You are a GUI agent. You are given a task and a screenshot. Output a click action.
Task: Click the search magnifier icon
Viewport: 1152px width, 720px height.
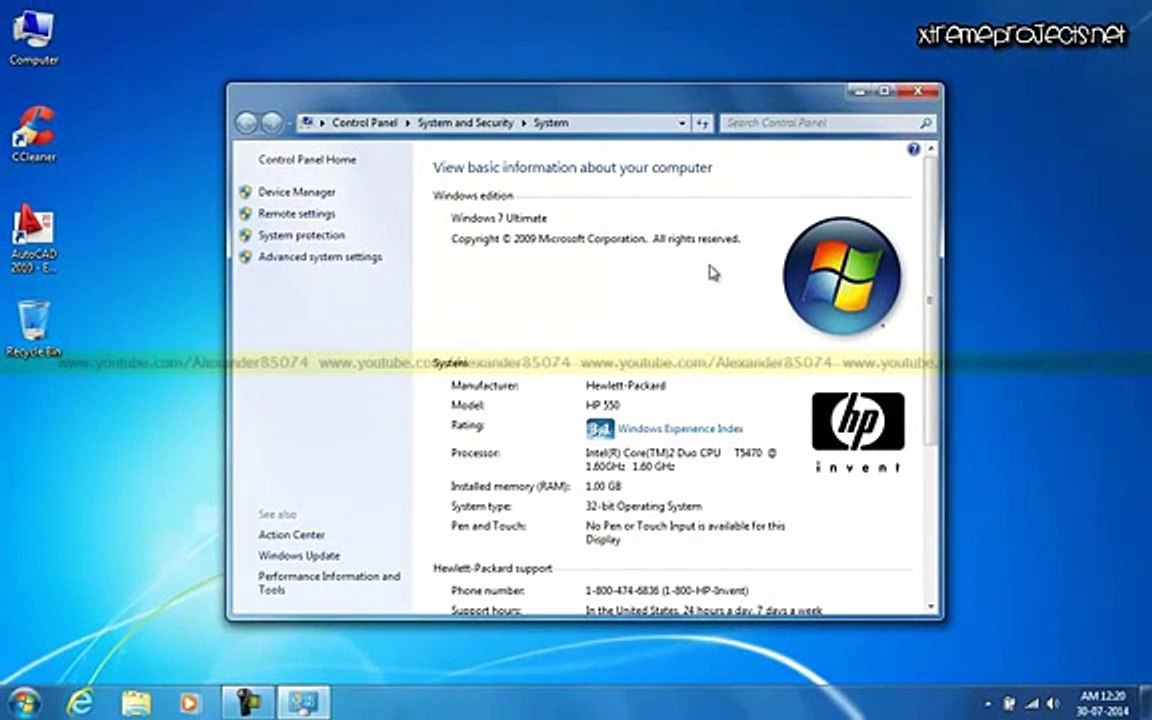point(925,123)
